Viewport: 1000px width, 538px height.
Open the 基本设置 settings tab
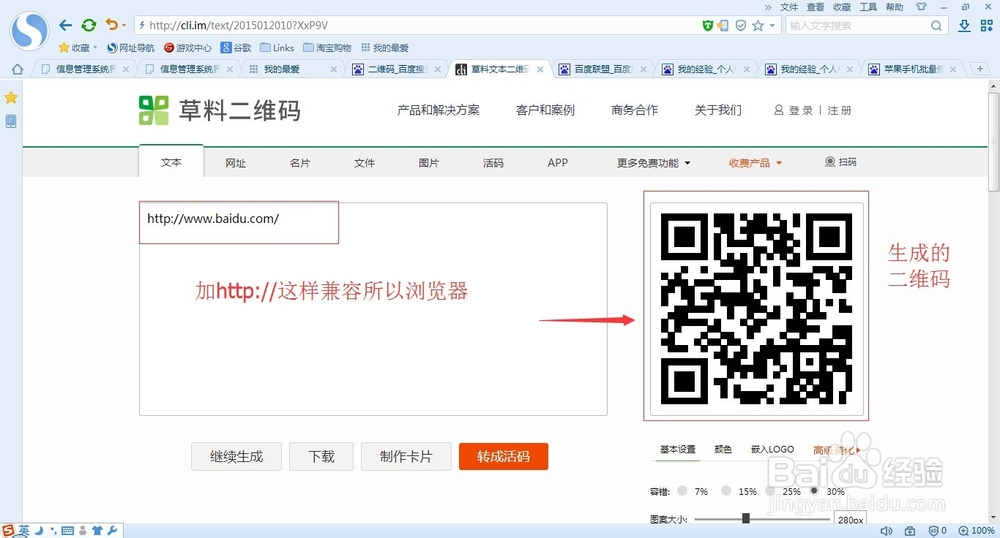pos(677,449)
